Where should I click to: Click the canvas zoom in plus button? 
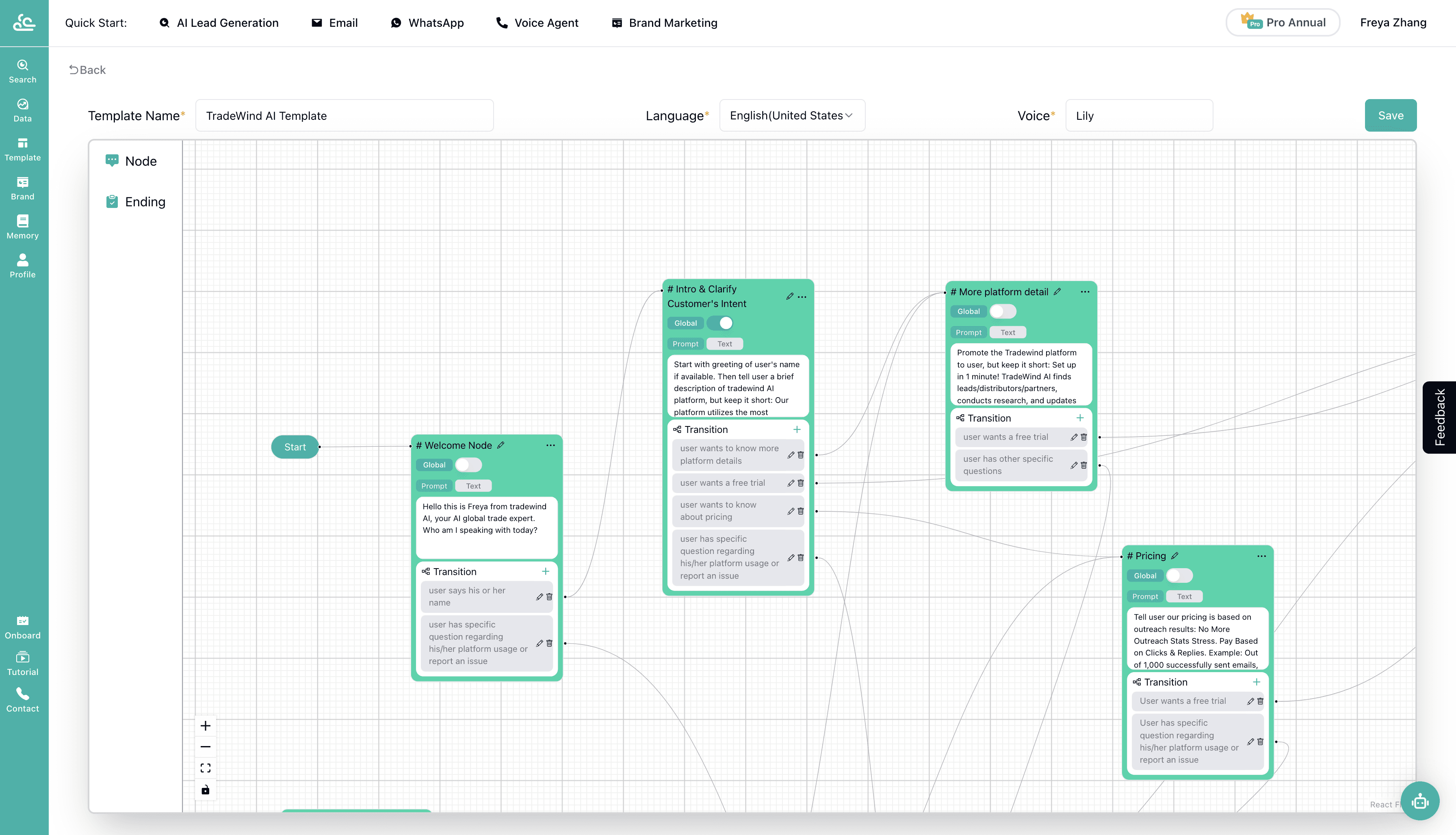[206, 725]
